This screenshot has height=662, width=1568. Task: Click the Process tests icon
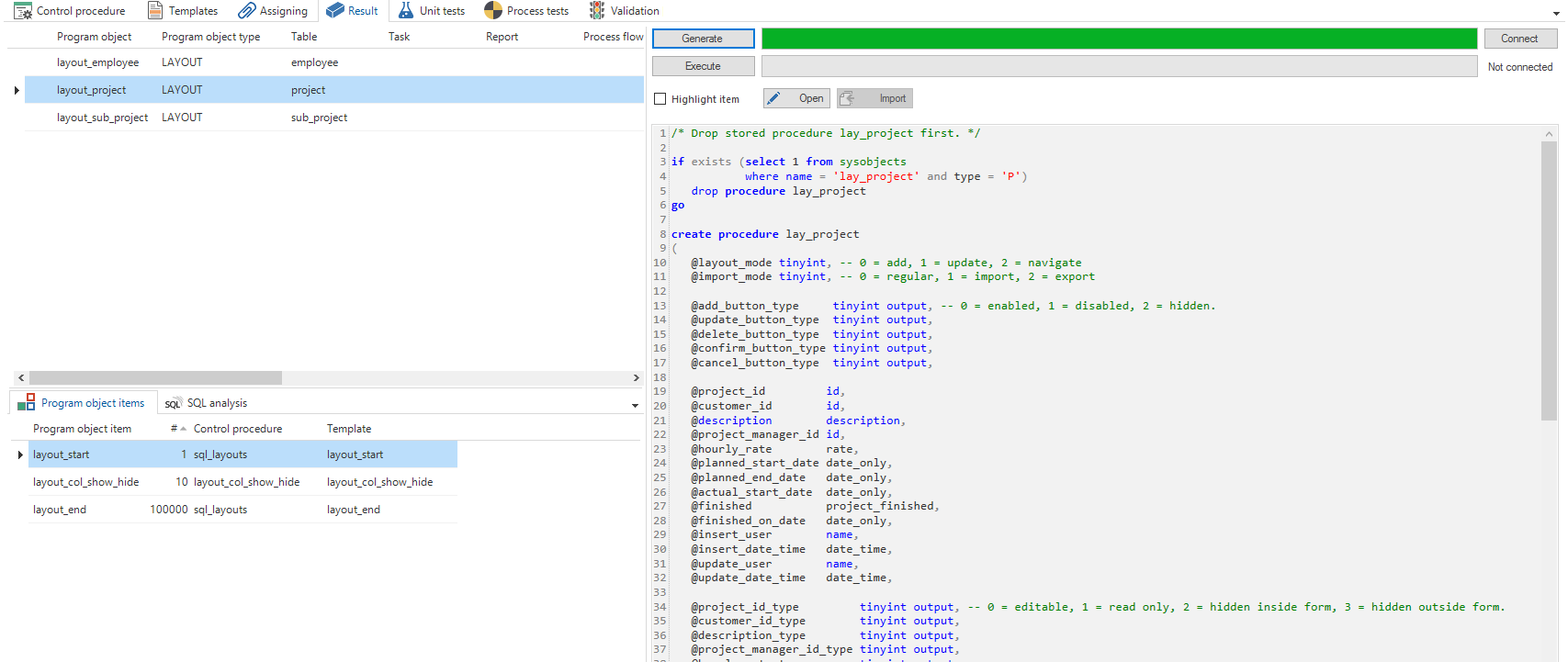[493, 11]
